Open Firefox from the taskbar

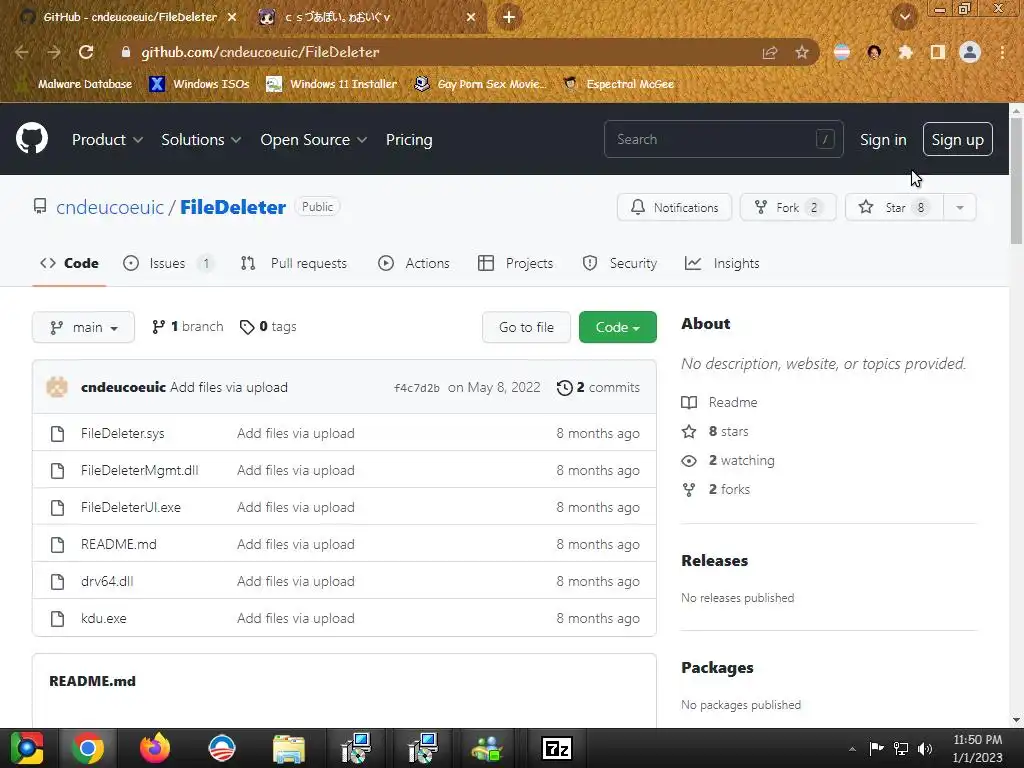(155, 748)
